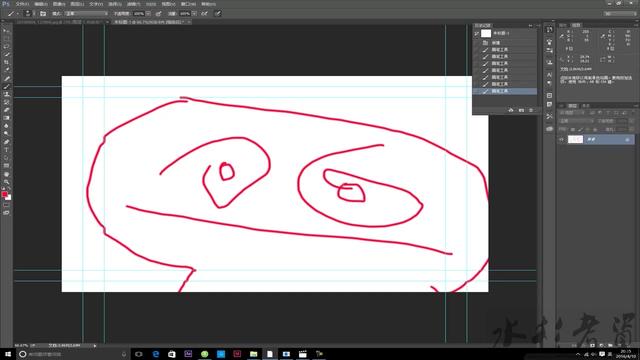Select the Pen tool
This screenshot has width=640, height=360.
(x=6, y=142)
